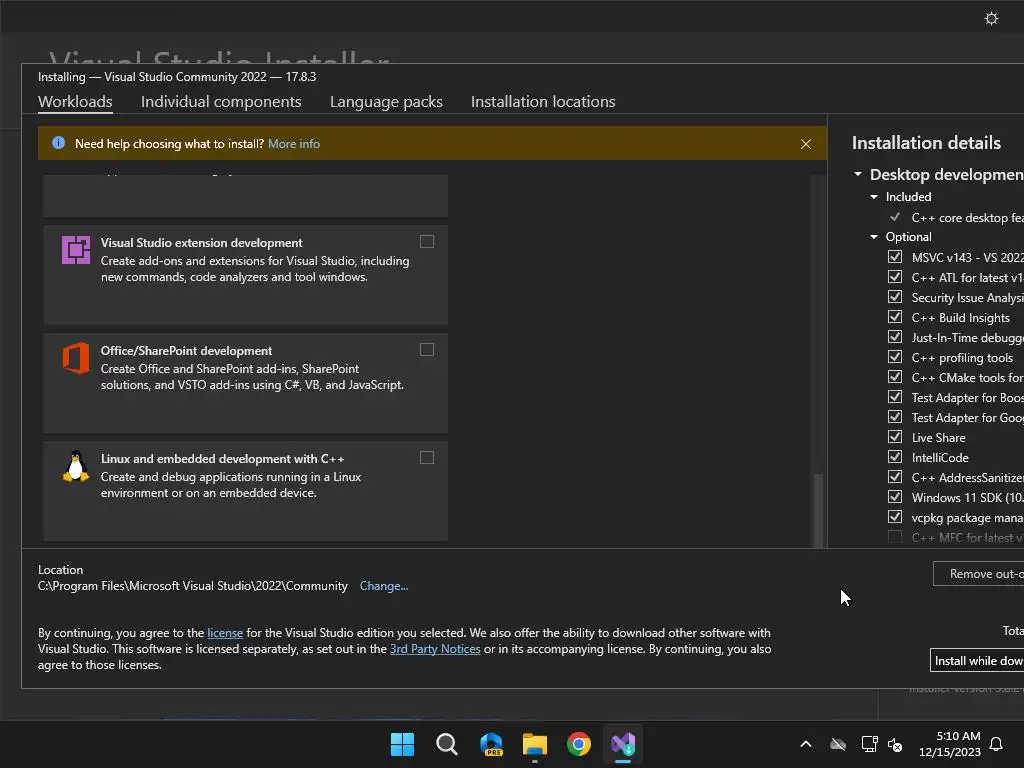Open the settings gear at top right
The height and width of the screenshot is (768, 1024).
pyautogui.click(x=991, y=18)
